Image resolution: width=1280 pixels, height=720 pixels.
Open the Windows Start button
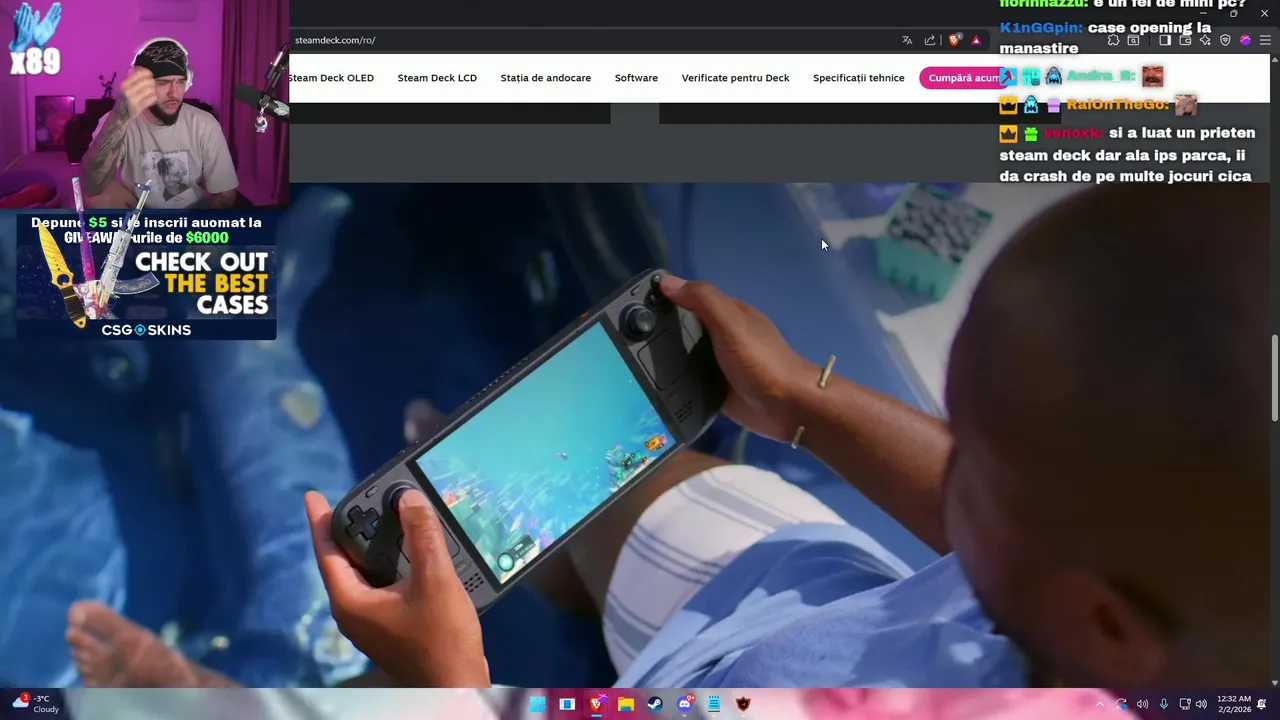click(538, 704)
